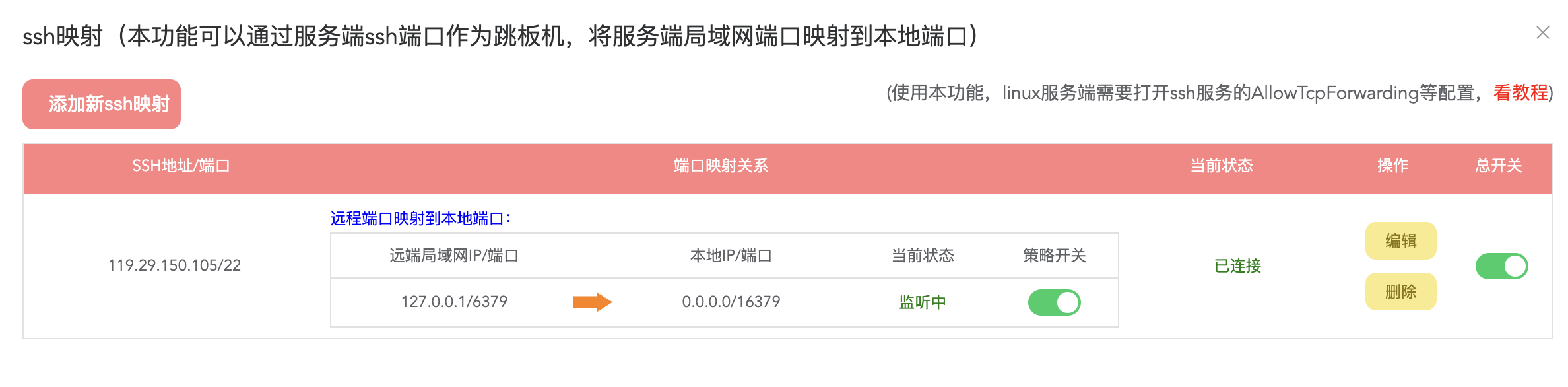
Task: Click the remote address 127.0.0.1/6379
Action: point(454,302)
